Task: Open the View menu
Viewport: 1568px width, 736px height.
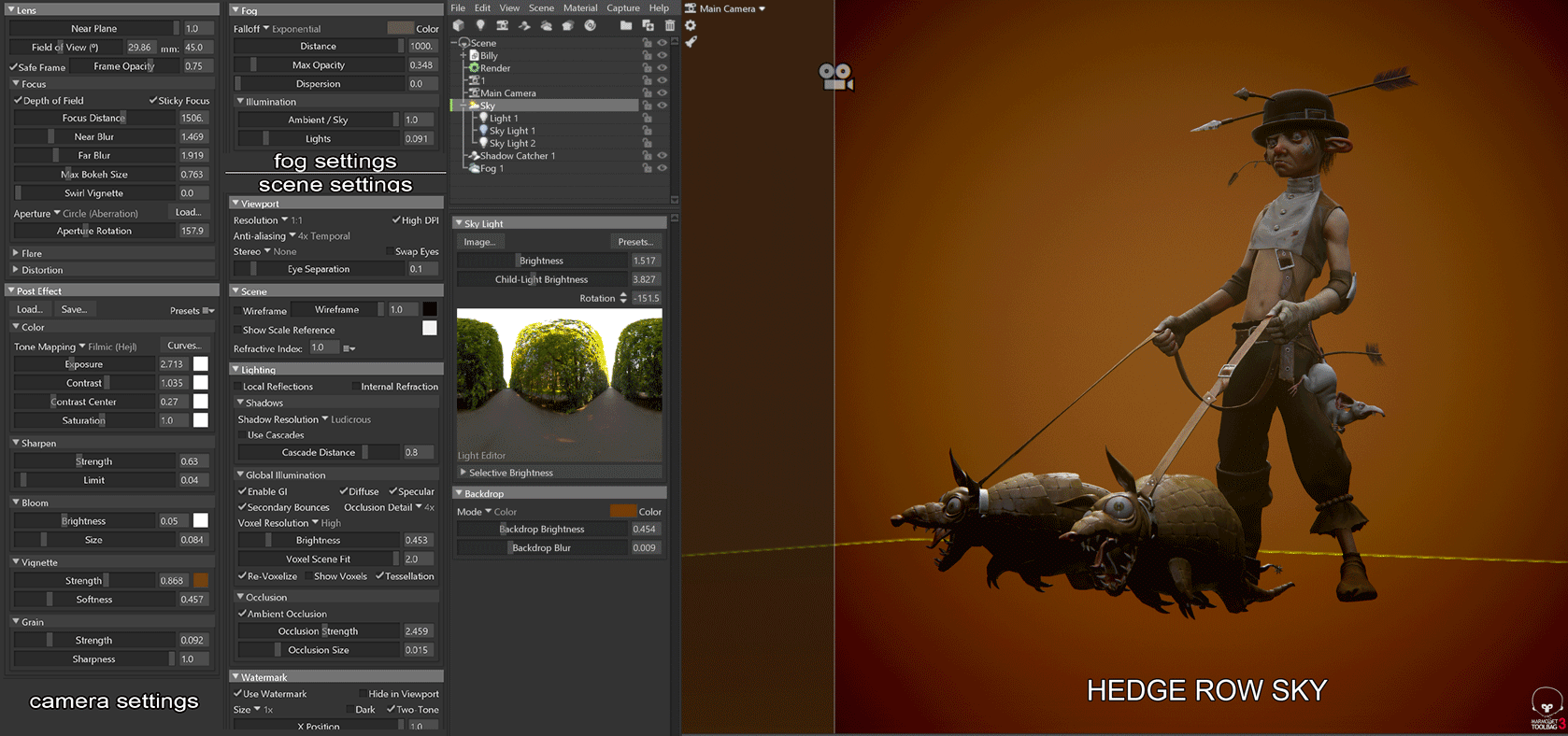Action: (x=509, y=7)
